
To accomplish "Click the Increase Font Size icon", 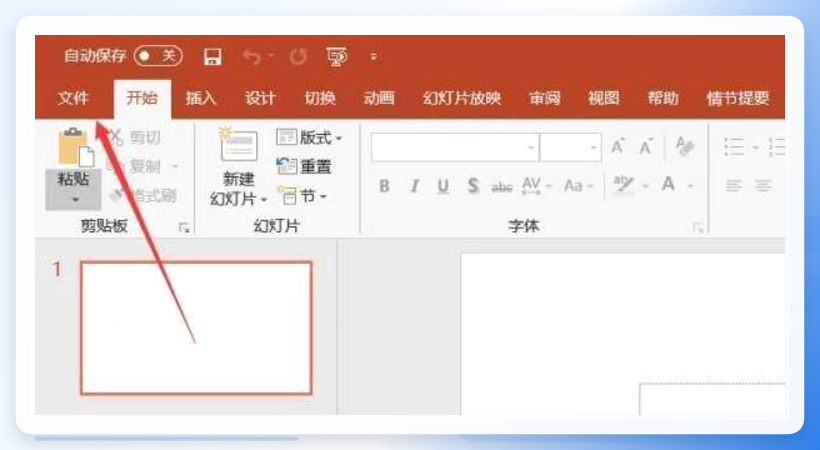I will click(x=618, y=147).
